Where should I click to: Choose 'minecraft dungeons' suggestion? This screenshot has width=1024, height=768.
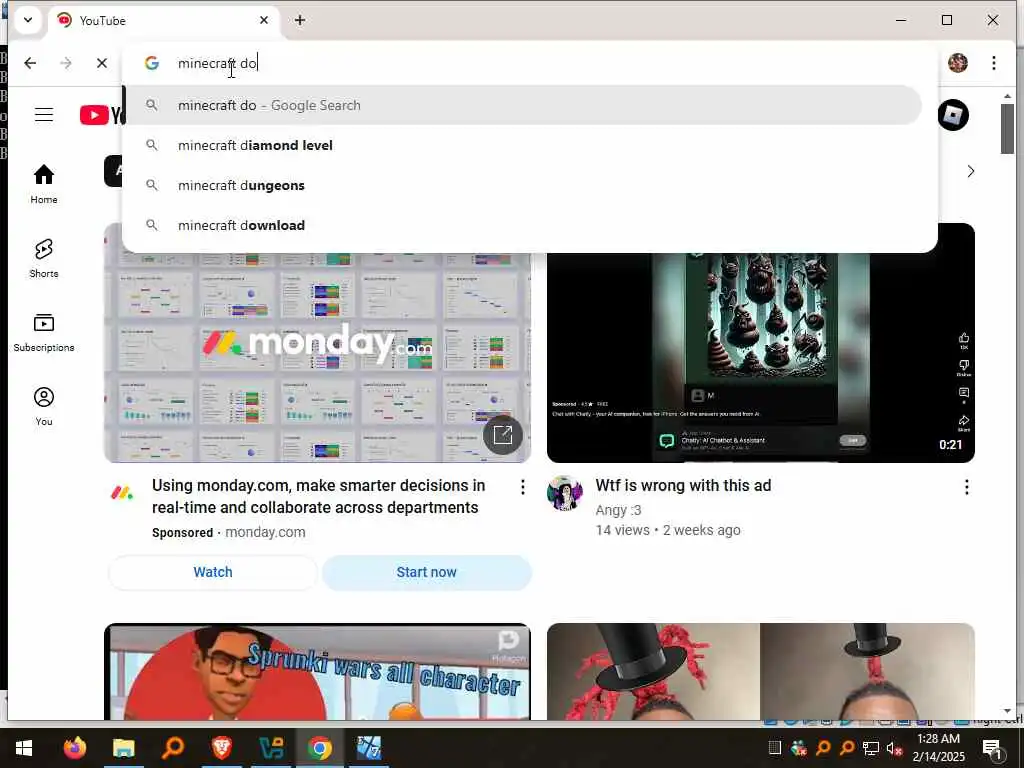click(522, 185)
